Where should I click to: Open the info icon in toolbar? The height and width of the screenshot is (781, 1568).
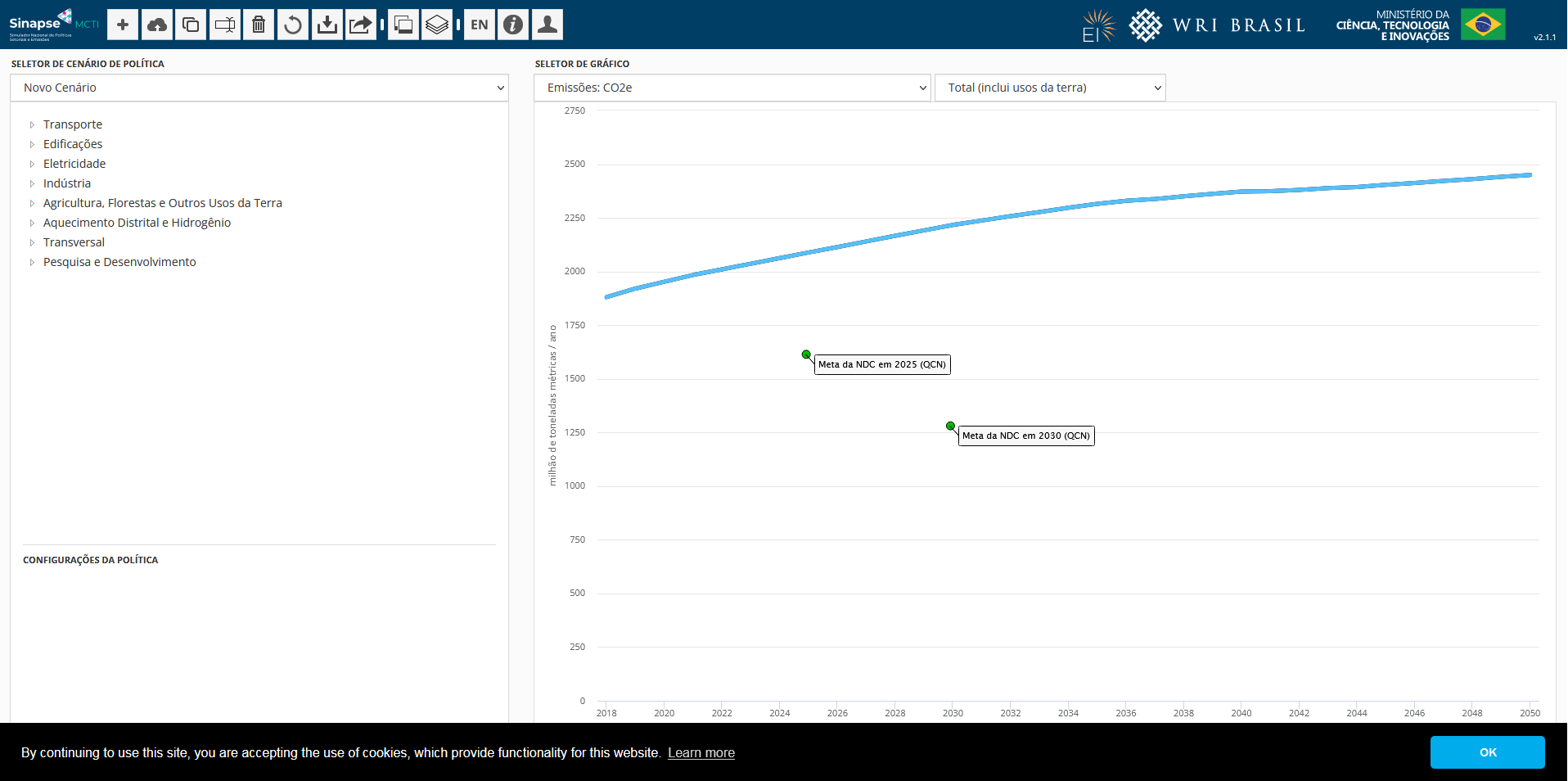[513, 25]
